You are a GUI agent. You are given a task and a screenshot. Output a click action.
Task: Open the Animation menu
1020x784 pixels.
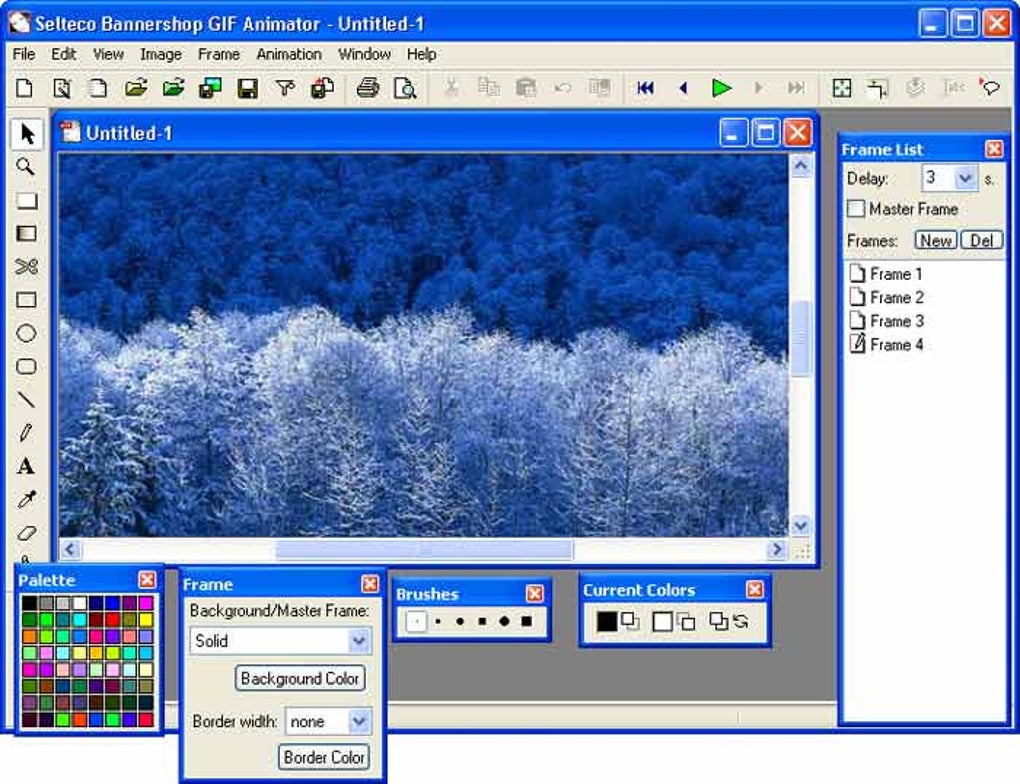coord(289,55)
